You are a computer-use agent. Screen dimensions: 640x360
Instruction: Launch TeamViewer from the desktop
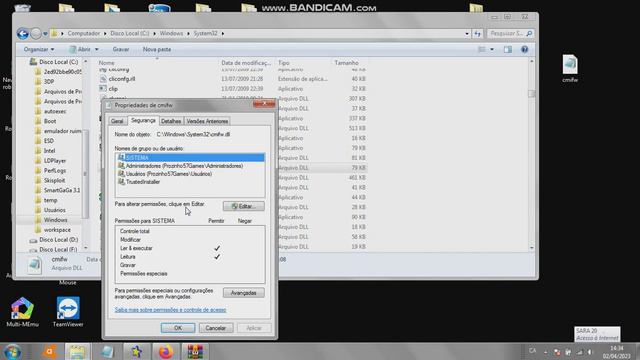coord(68,312)
